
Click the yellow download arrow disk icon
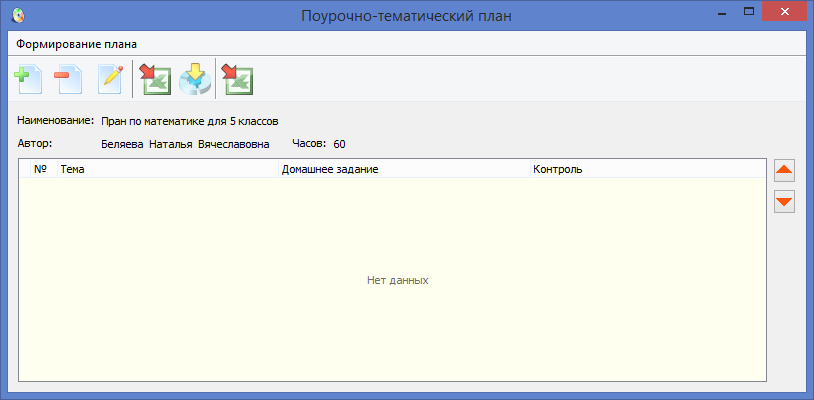195,79
